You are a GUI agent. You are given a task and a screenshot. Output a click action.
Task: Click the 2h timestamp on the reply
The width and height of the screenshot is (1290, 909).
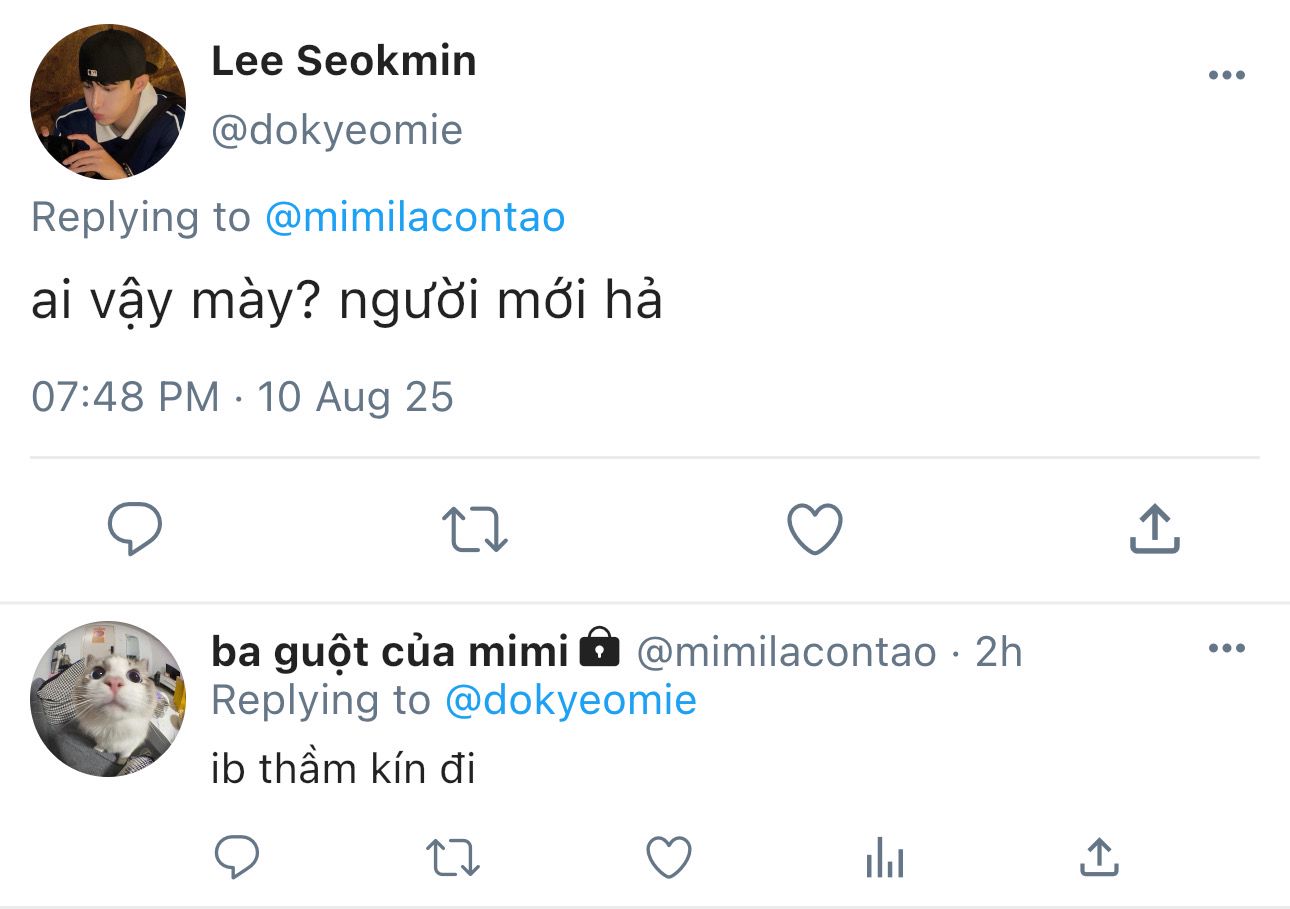pos(998,652)
